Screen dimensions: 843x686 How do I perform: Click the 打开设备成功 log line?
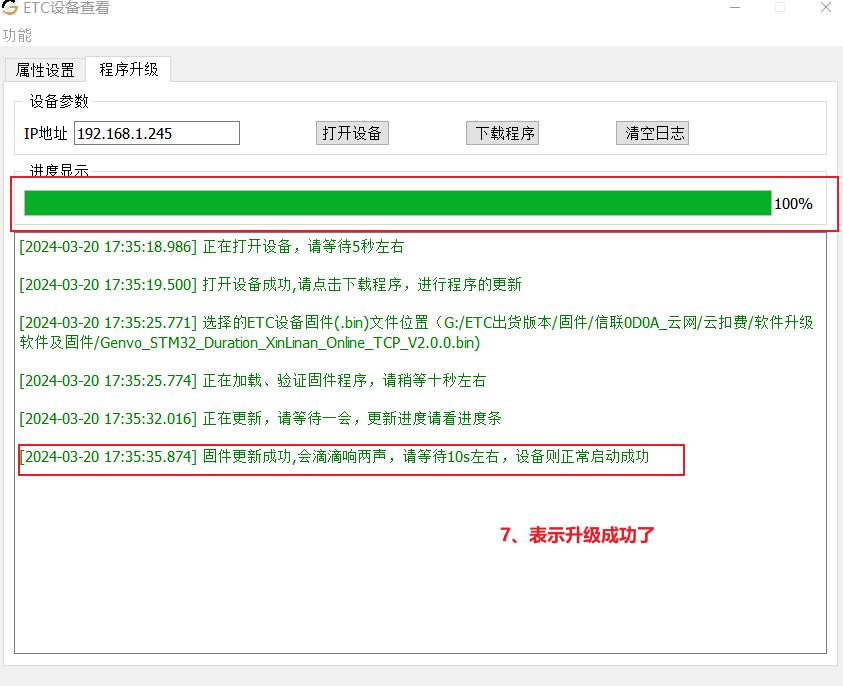click(x=270, y=284)
